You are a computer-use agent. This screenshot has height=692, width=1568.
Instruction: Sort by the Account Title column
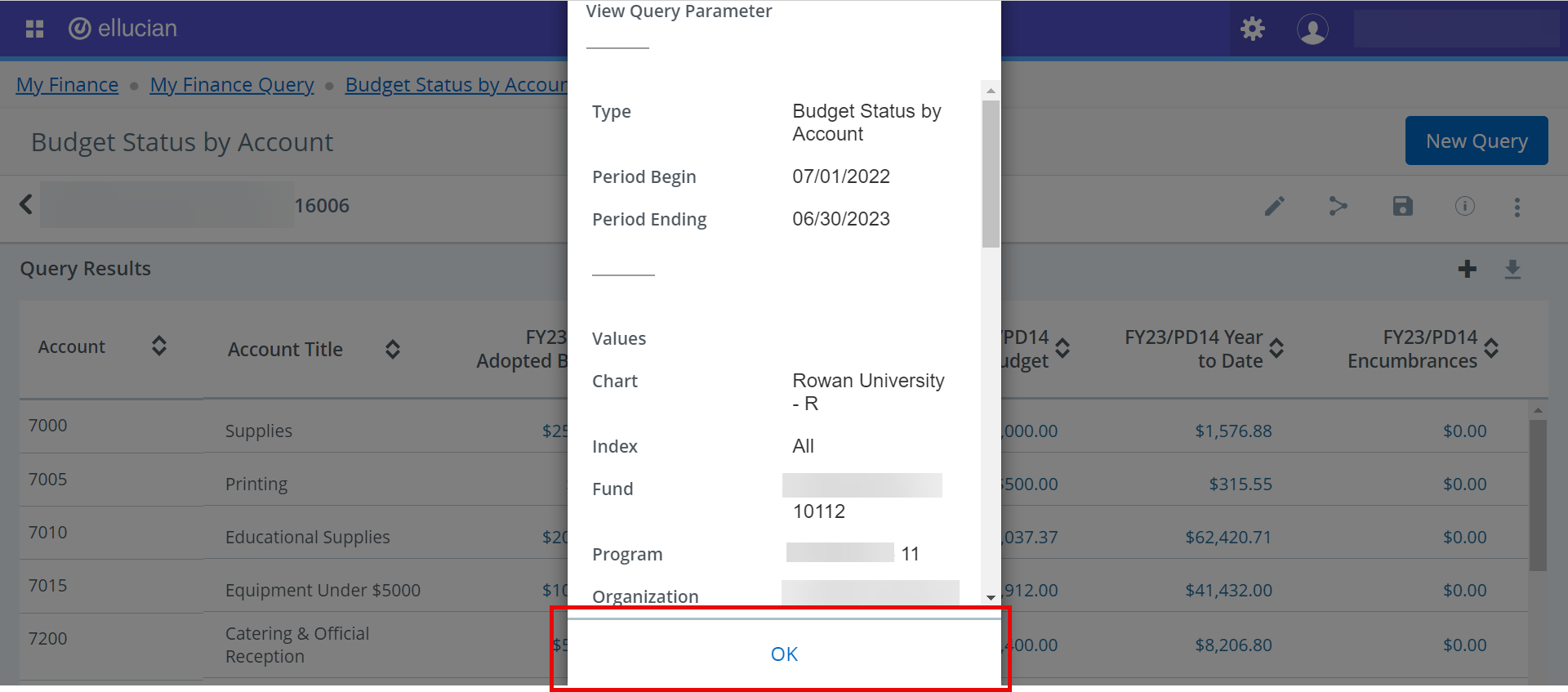(x=393, y=350)
